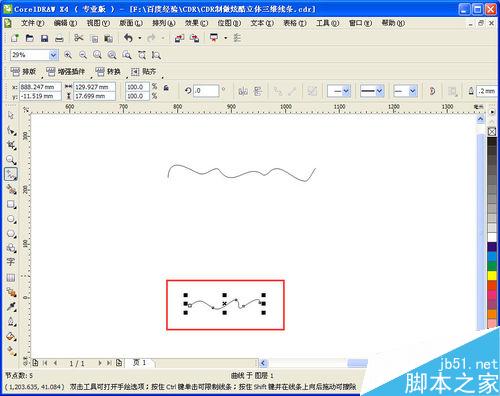500x396 pixels.
Task: Expand the Application Launcher dropdown arrow
Action: 226,38
